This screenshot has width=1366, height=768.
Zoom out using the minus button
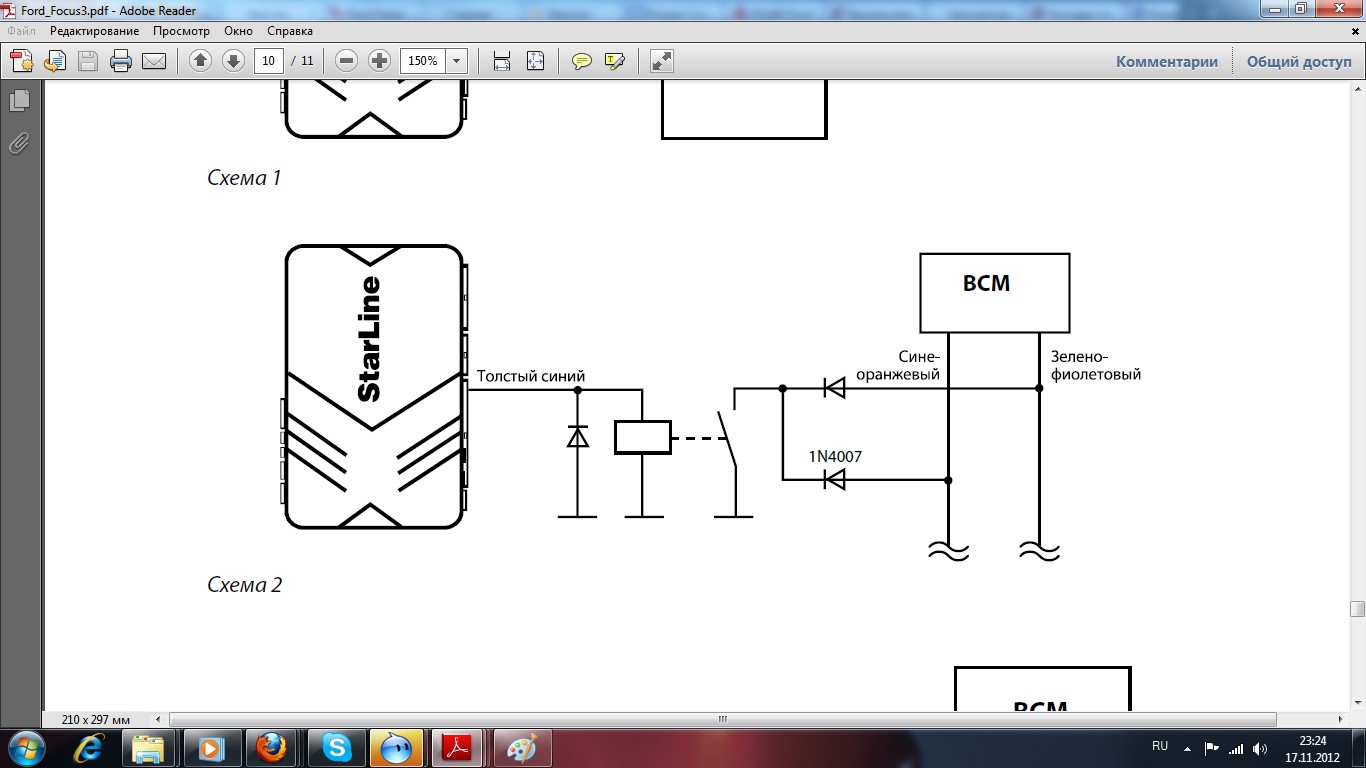[x=347, y=61]
